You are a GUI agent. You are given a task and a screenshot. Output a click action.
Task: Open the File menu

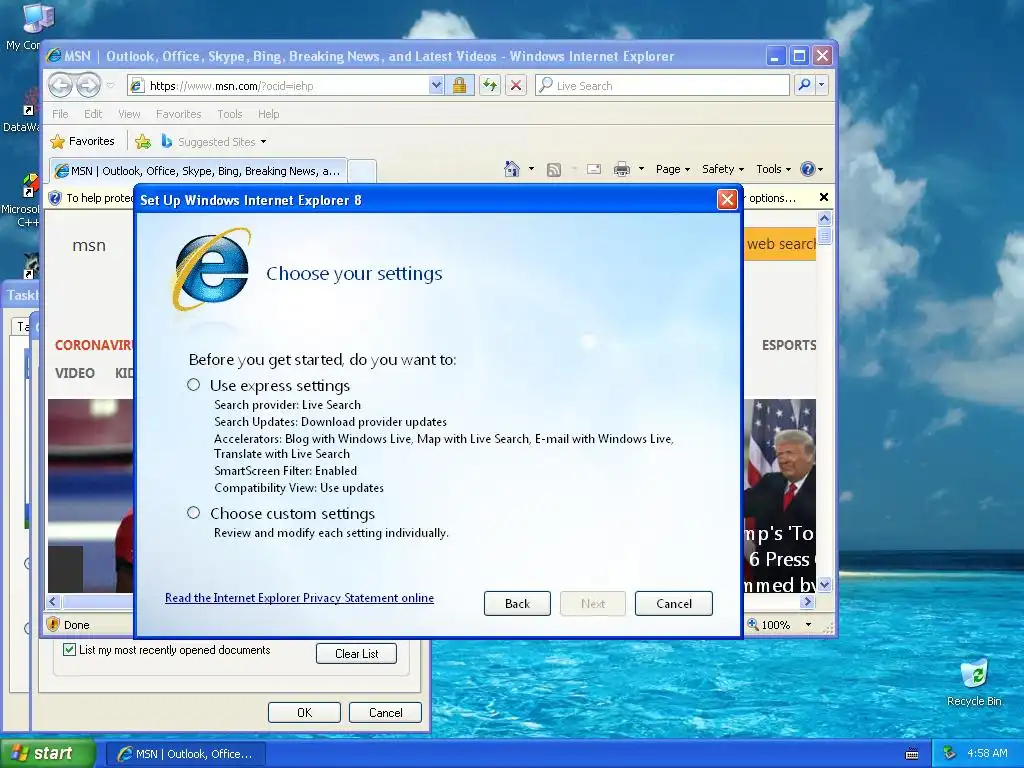click(60, 114)
